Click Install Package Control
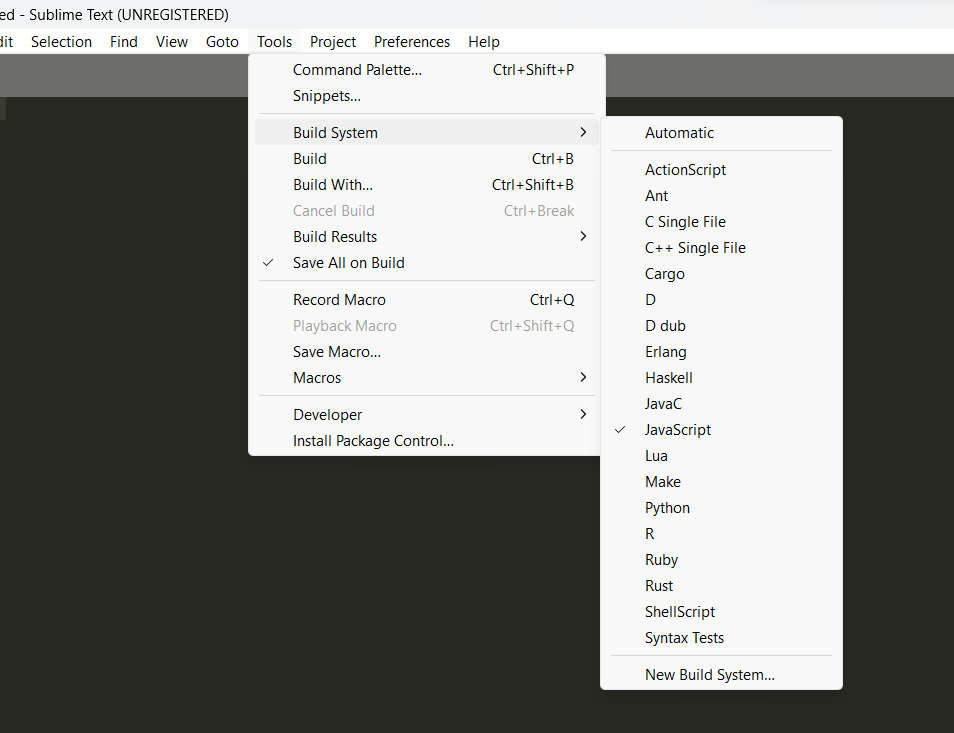This screenshot has height=733, width=954. tap(427, 441)
